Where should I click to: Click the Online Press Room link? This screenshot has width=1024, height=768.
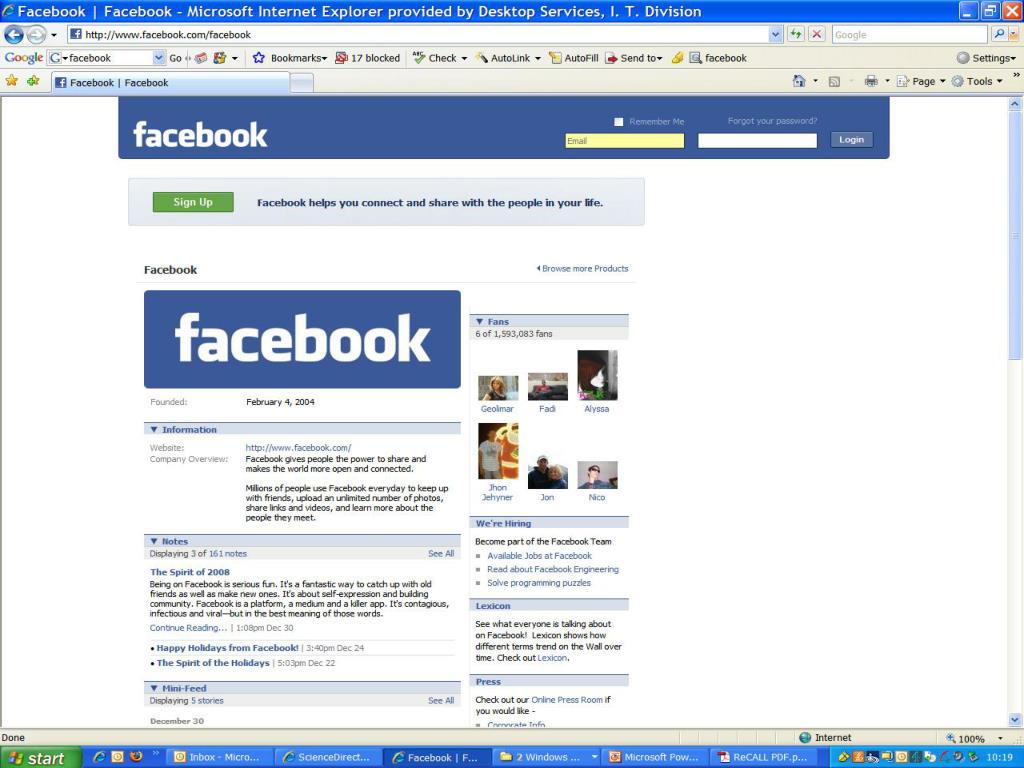pyautogui.click(x=567, y=699)
